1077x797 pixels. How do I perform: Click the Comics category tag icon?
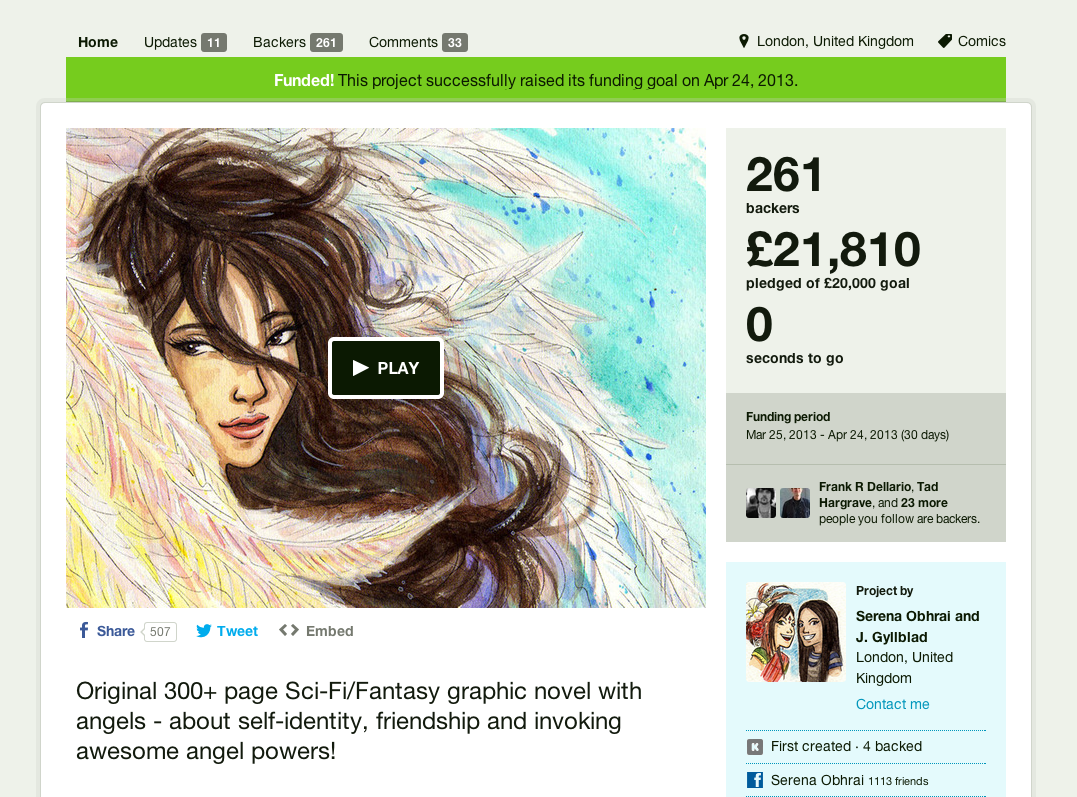click(945, 41)
